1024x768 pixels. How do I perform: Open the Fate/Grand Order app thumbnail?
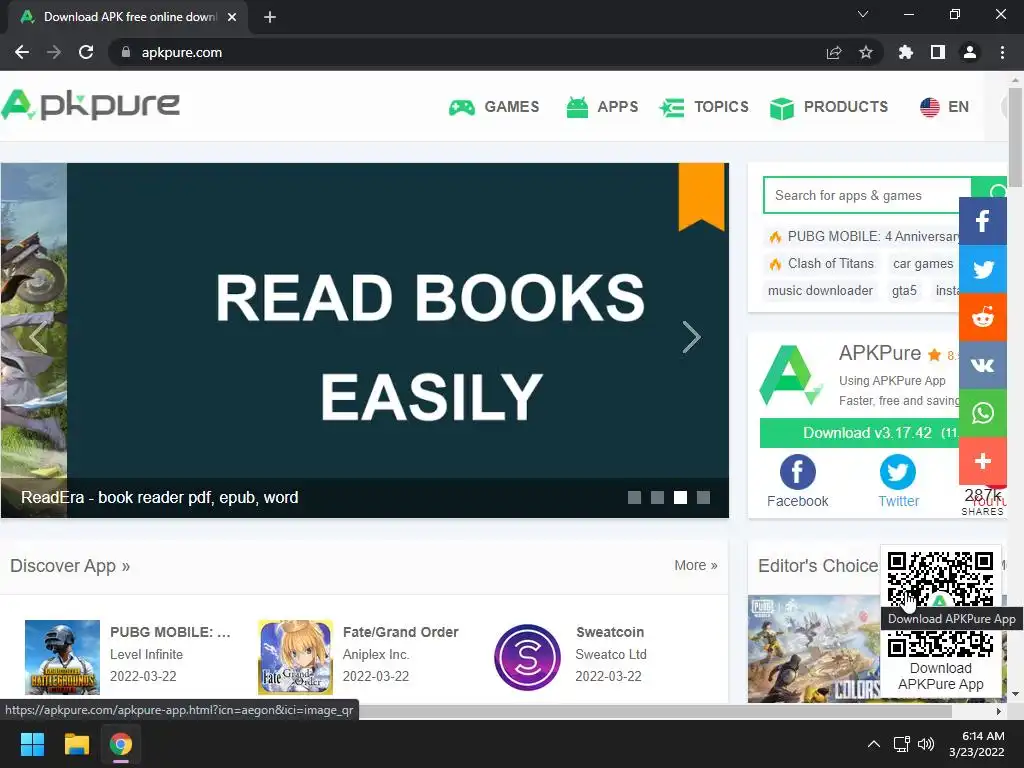coord(295,657)
